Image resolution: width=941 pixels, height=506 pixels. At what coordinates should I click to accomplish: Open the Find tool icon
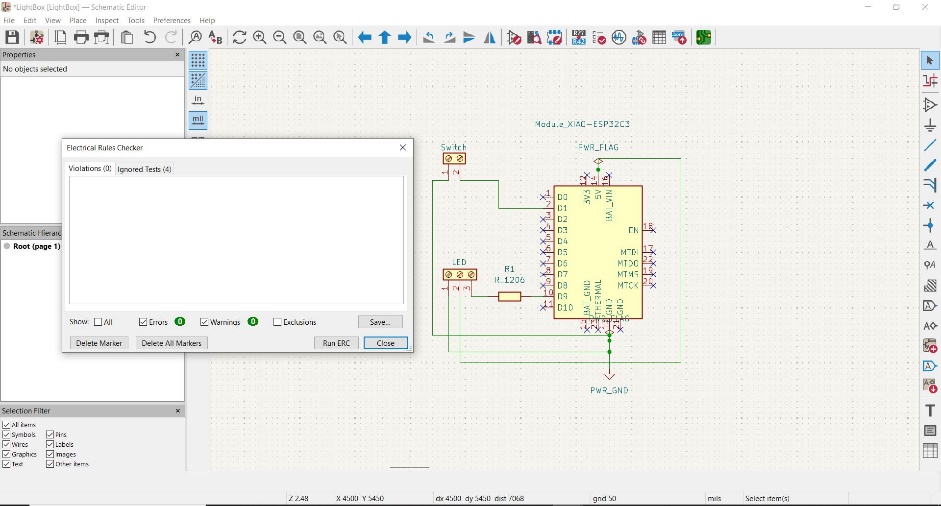click(195, 37)
